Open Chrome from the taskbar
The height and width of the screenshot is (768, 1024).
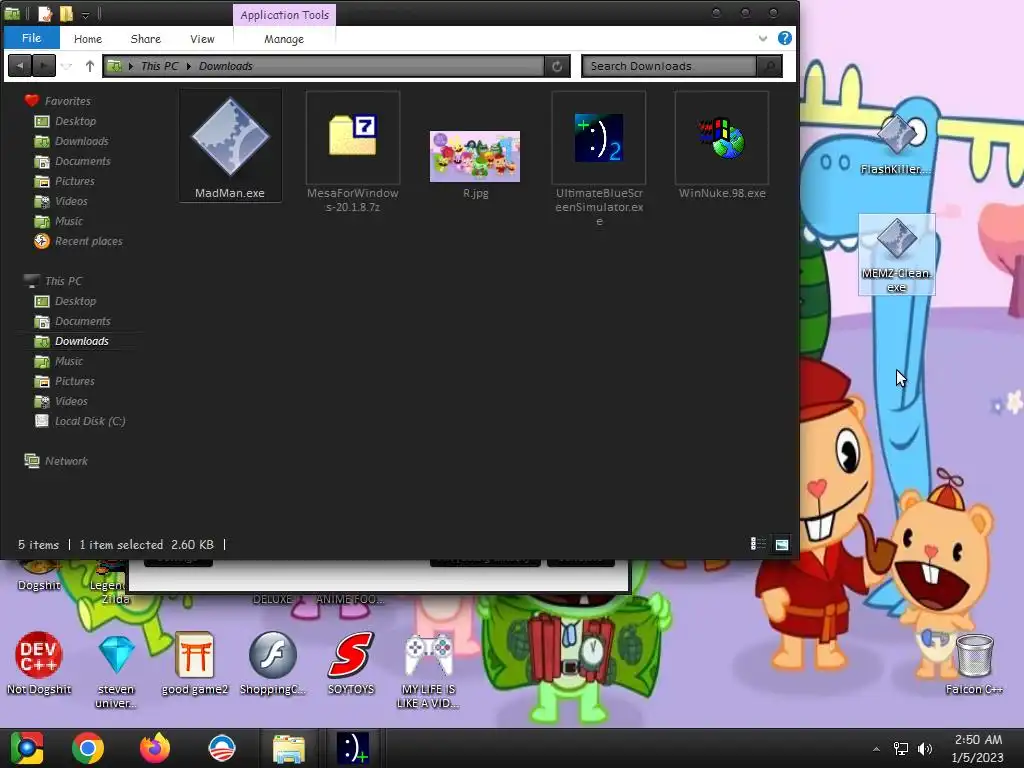88,748
